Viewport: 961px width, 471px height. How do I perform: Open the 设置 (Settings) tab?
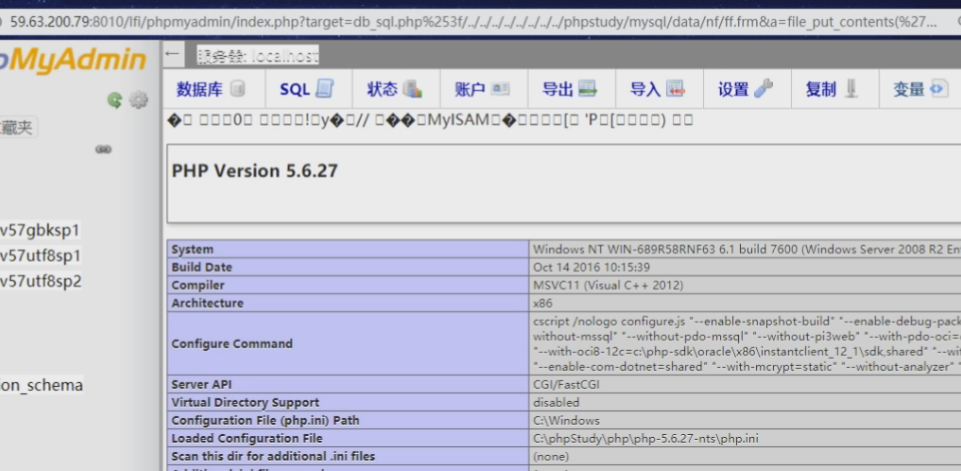[x=746, y=89]
